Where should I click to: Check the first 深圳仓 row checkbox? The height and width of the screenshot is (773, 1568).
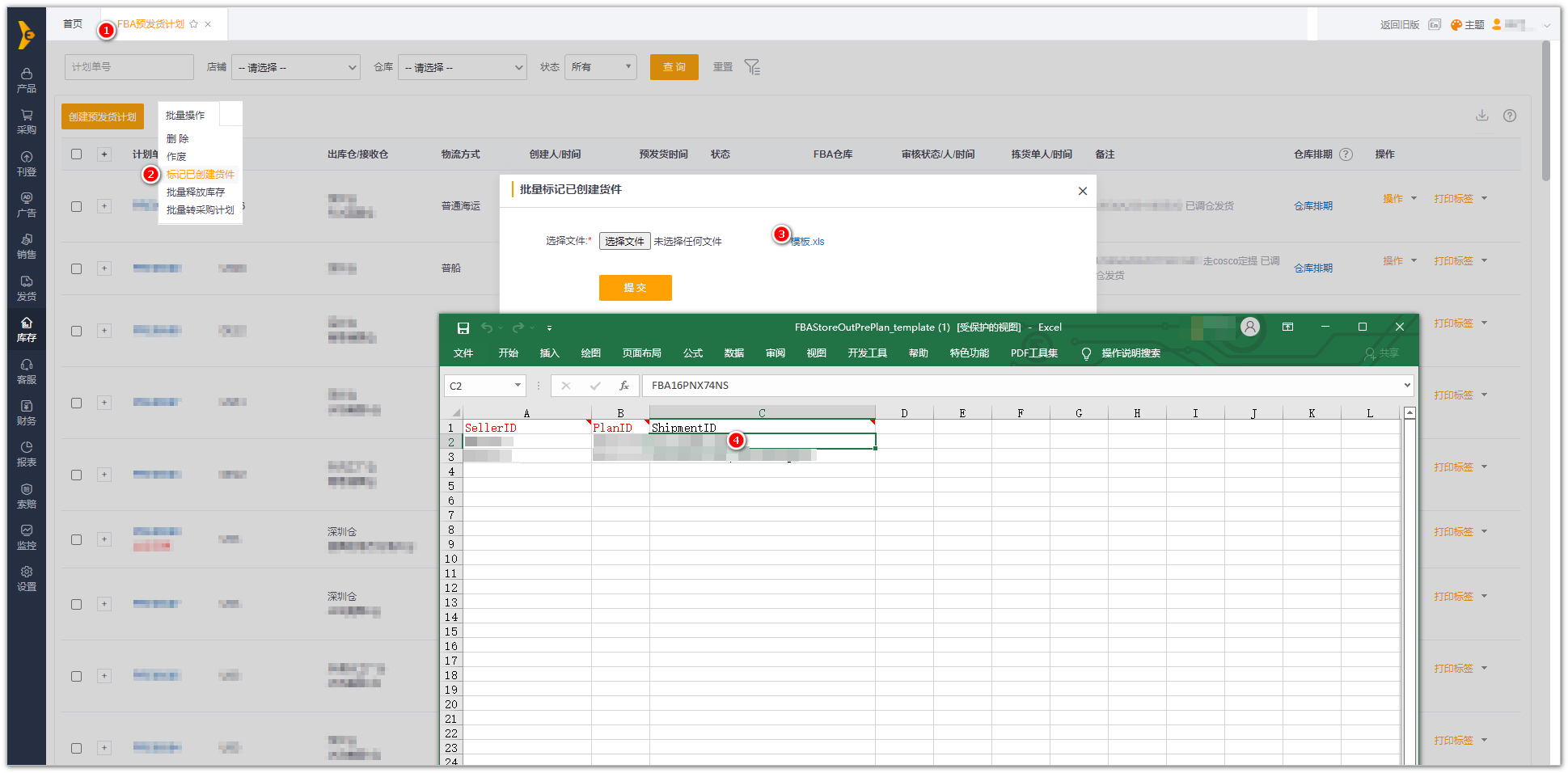(x=76, y=539)
